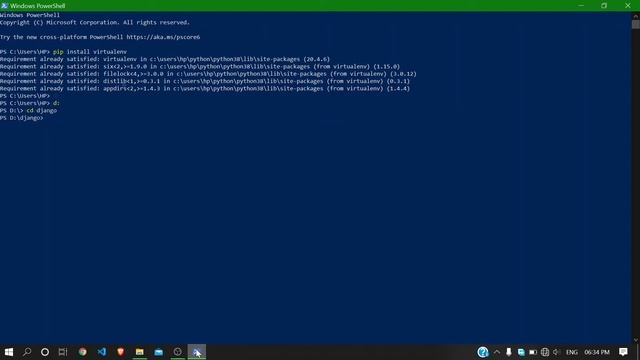Click the 'PS D:\django>' prompt line

point(22,118)
